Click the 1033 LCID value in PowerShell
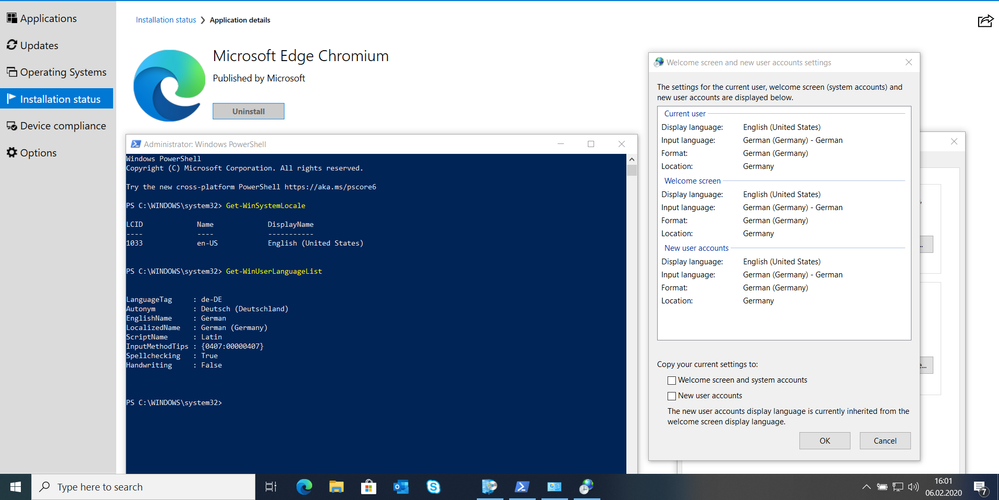Image resolution: width=999 pixels, height=500 pixels. 134,243
